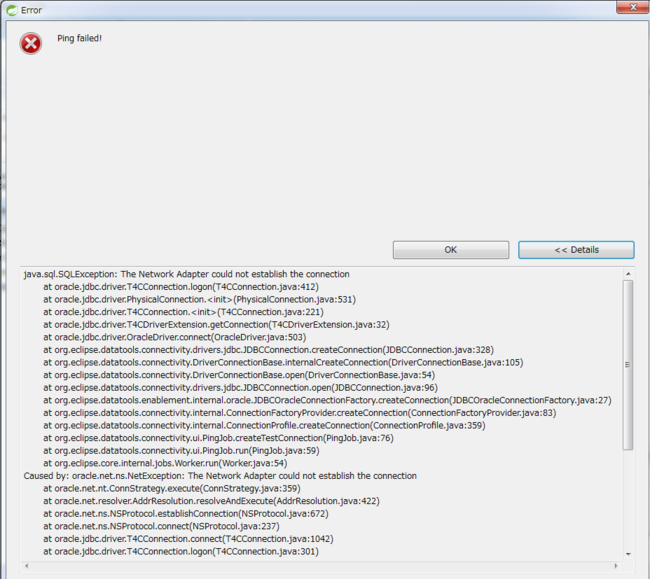The height and width of the screenshot is (579, 650).
Task: Collapse details with the << Details button
Action: coord(576,250)
